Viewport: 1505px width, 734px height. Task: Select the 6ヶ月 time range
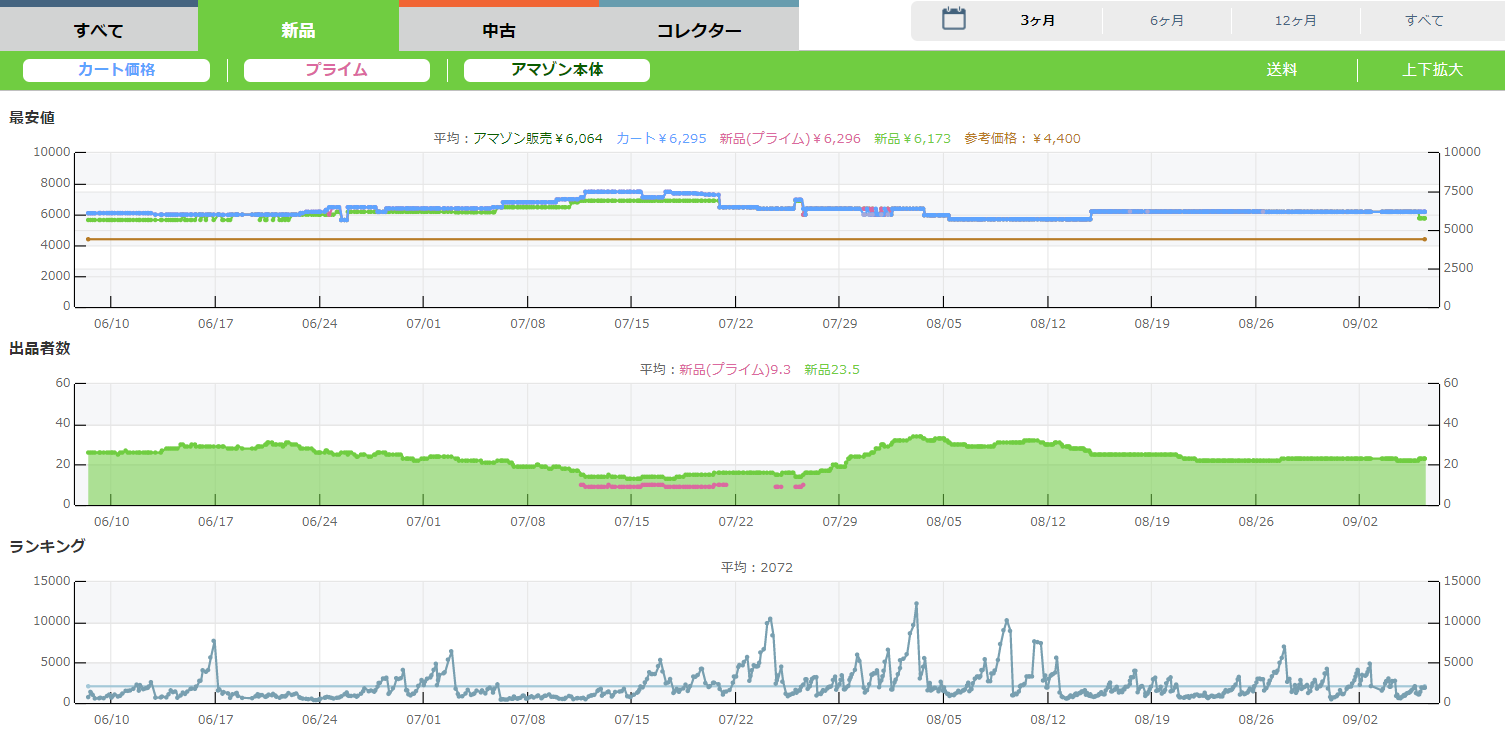click(x=1166, y=21)
